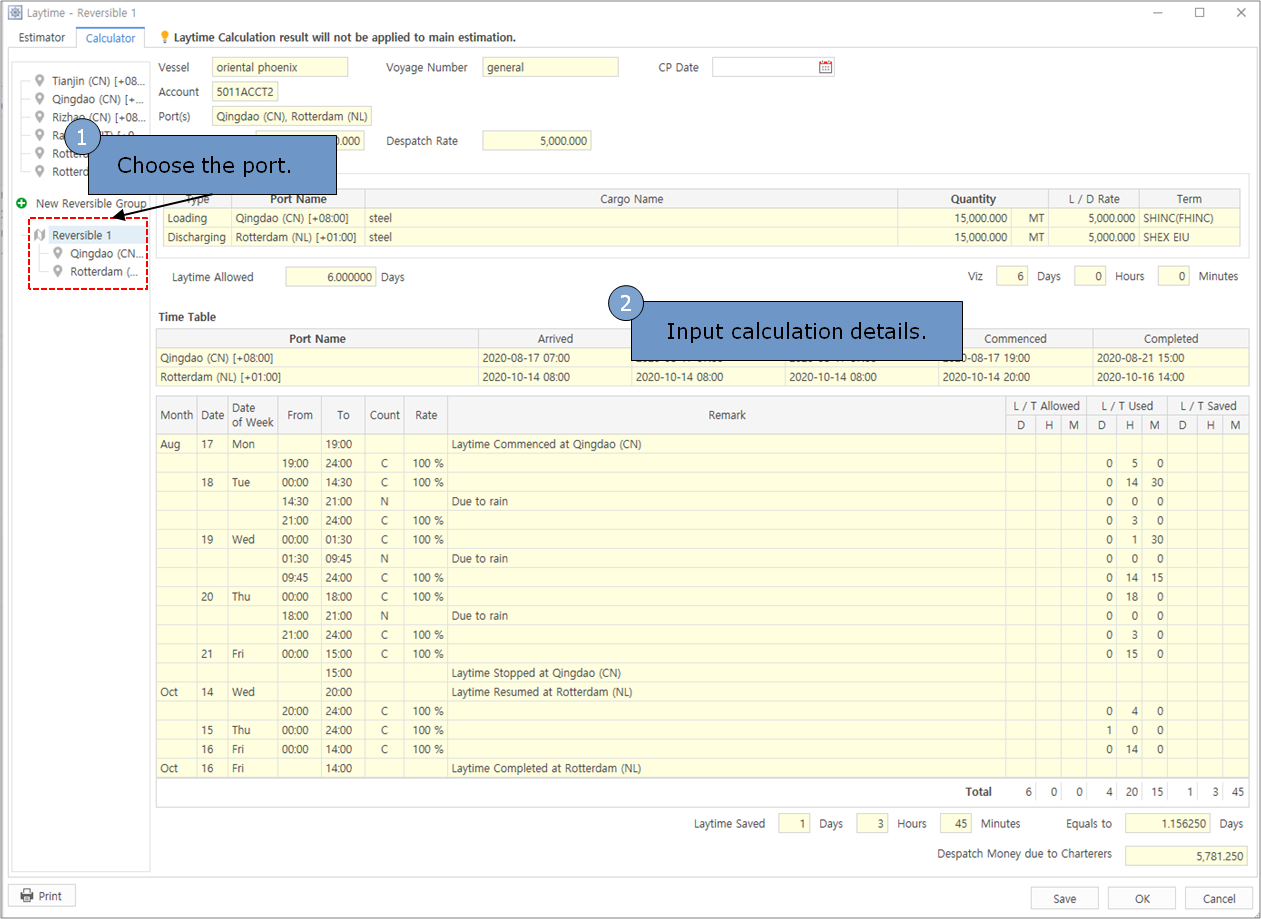Click the Count column header
Screen dimensions: 1261x919
(x=385, y=415)
